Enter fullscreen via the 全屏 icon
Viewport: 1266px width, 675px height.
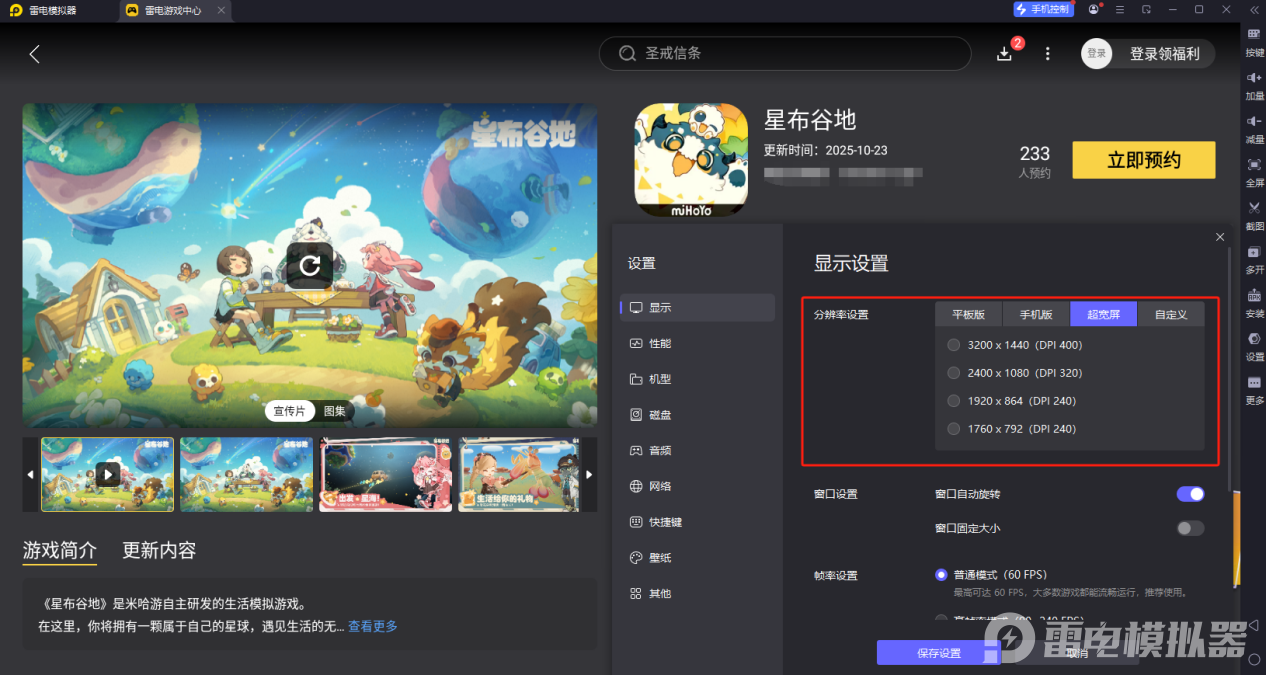point(1254,175)
